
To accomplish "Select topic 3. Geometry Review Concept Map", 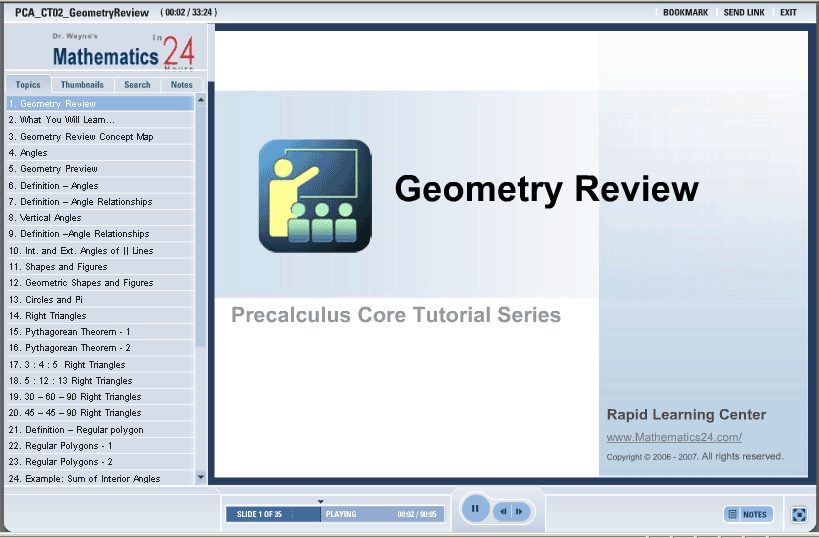I will (100, 137).
